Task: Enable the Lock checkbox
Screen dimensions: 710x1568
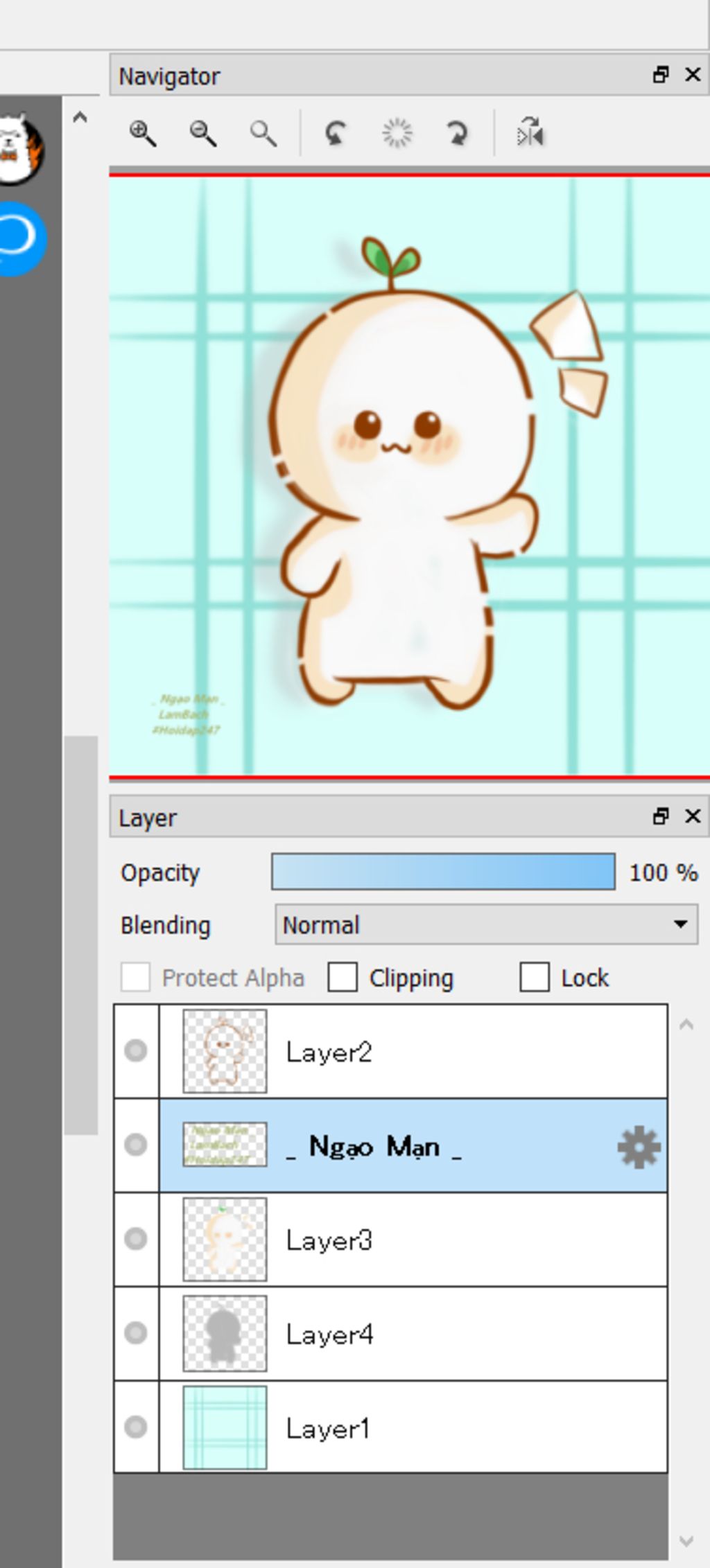Action: coord(535,978)
